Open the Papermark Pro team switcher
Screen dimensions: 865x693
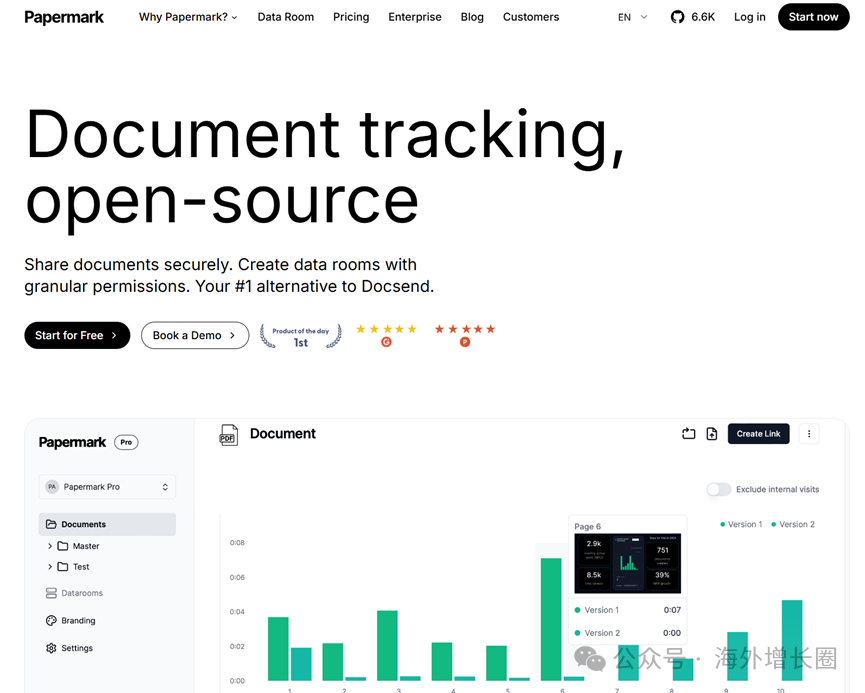click(107, 487)
